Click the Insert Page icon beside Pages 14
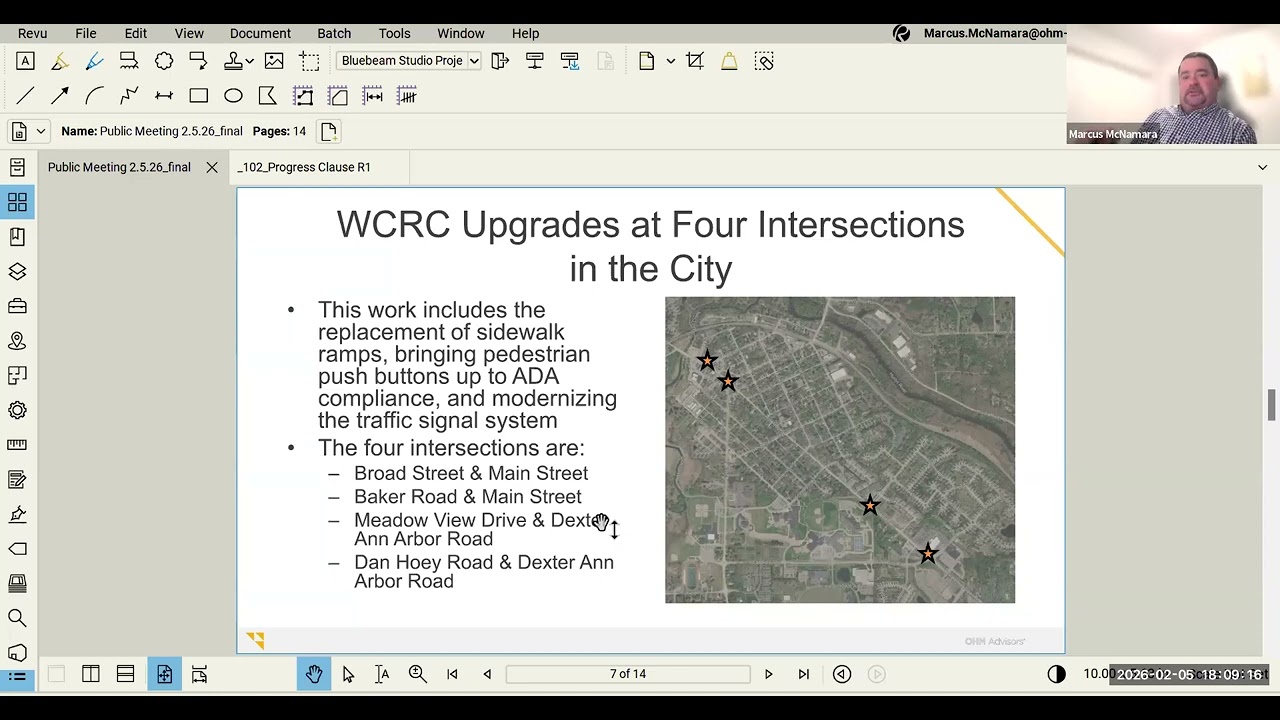1280x720 pixels. 328,131
